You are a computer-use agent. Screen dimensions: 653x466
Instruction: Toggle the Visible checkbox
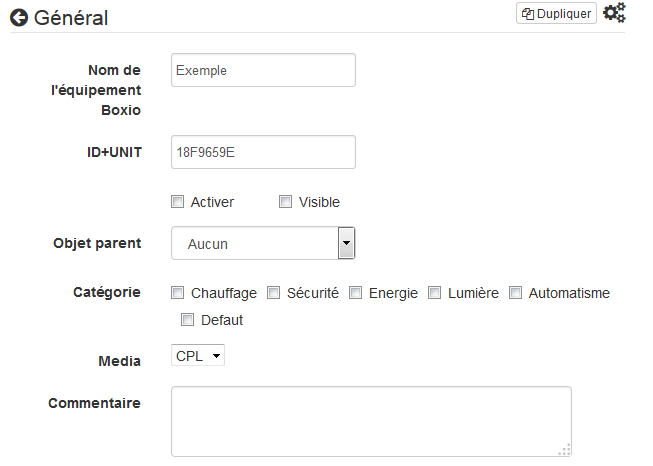285,202
